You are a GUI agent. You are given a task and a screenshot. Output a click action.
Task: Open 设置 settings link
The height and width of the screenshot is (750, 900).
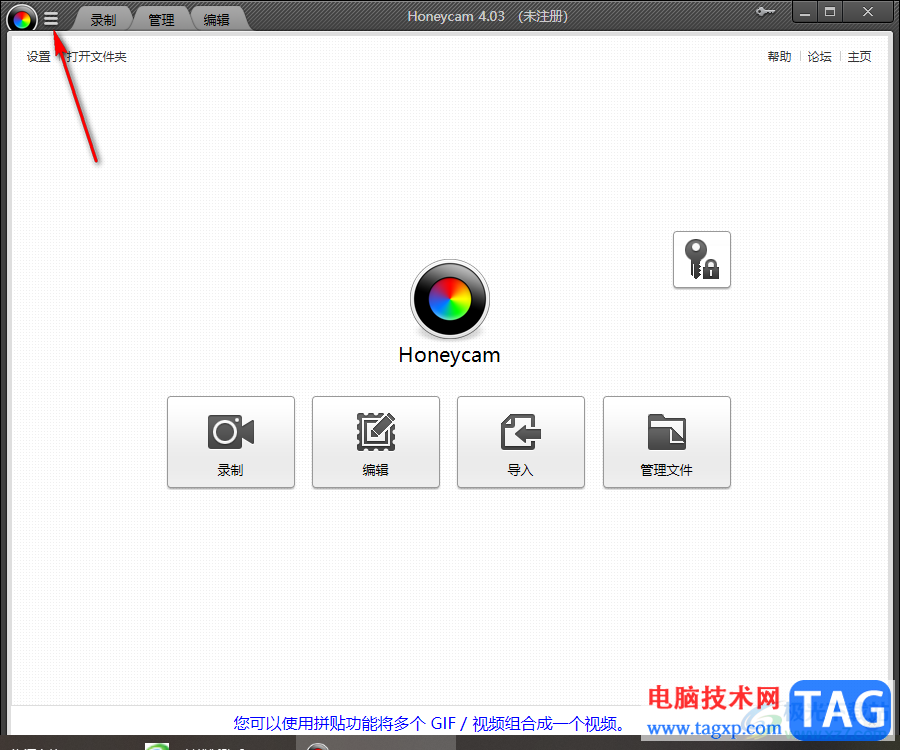point(38,56)
